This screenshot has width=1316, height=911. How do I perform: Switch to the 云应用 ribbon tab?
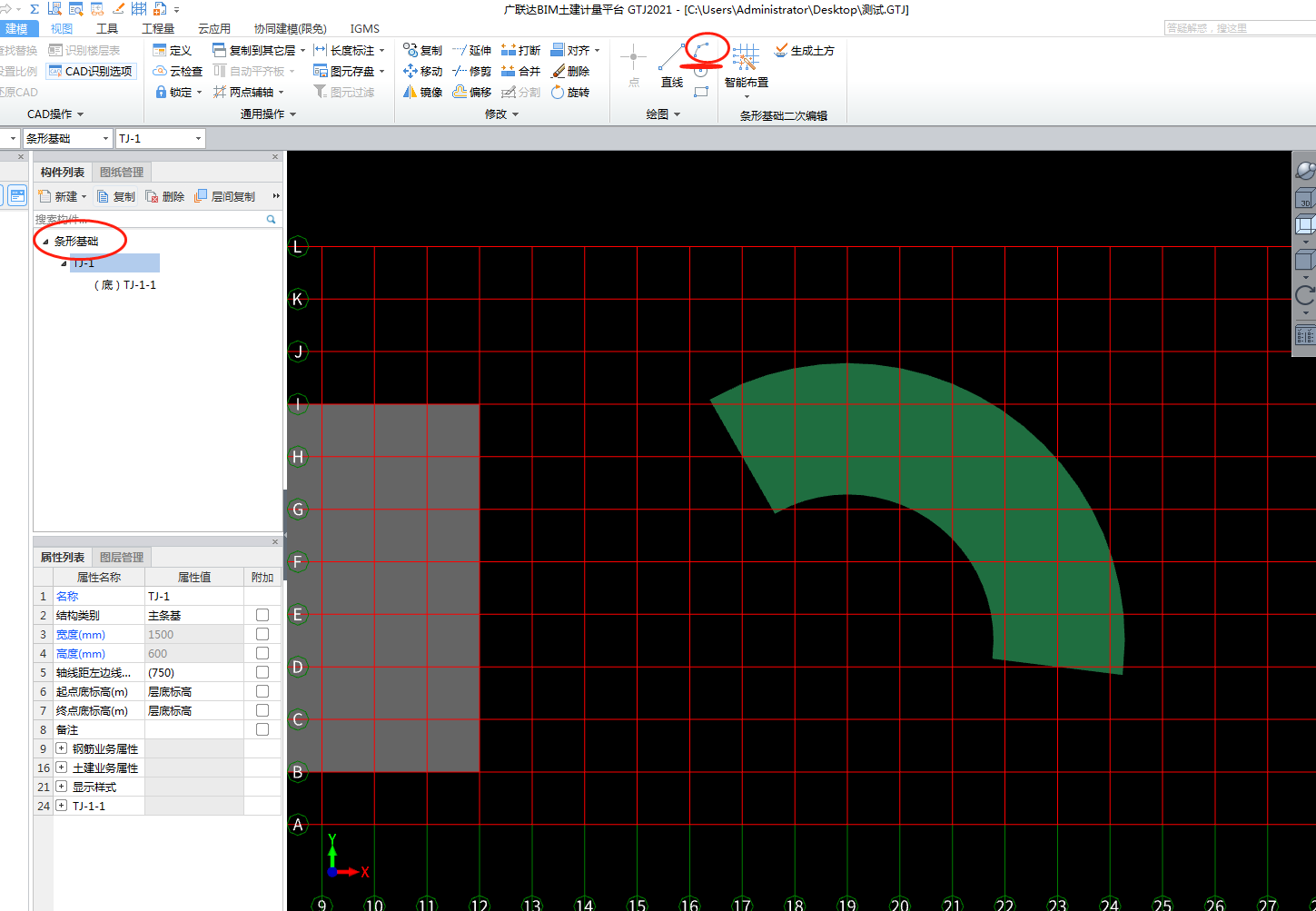point(214,28)
